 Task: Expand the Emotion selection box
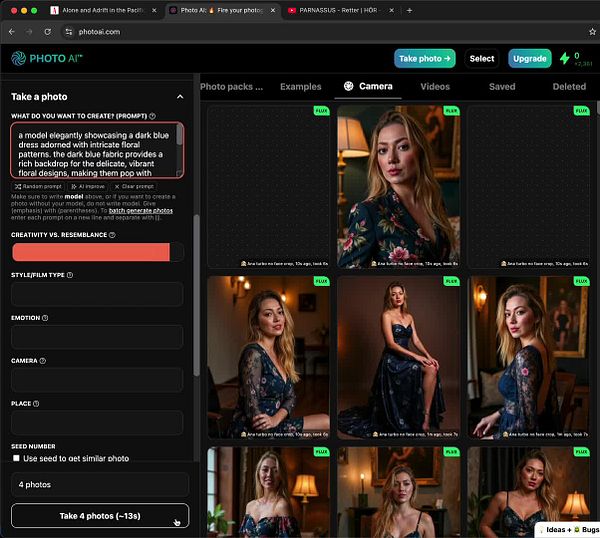pyautogui.click(x=97, y=337)
